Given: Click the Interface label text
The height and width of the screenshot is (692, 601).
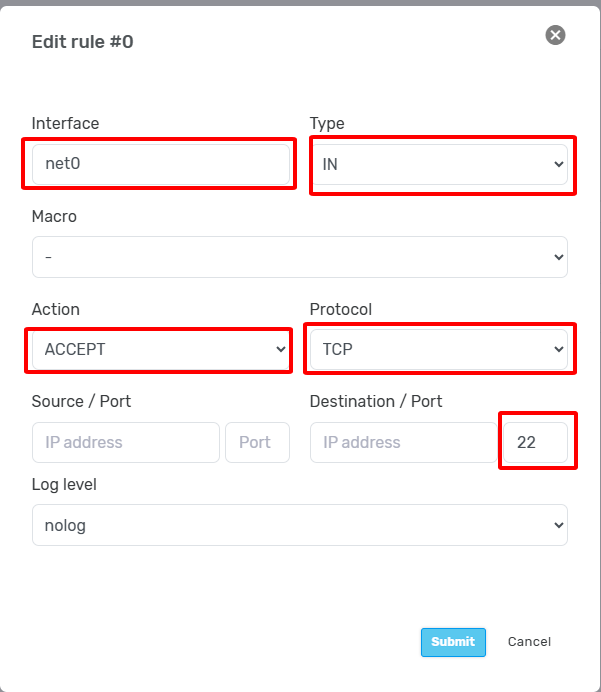Looking at the screenshot, I should (x=66, y=124).
